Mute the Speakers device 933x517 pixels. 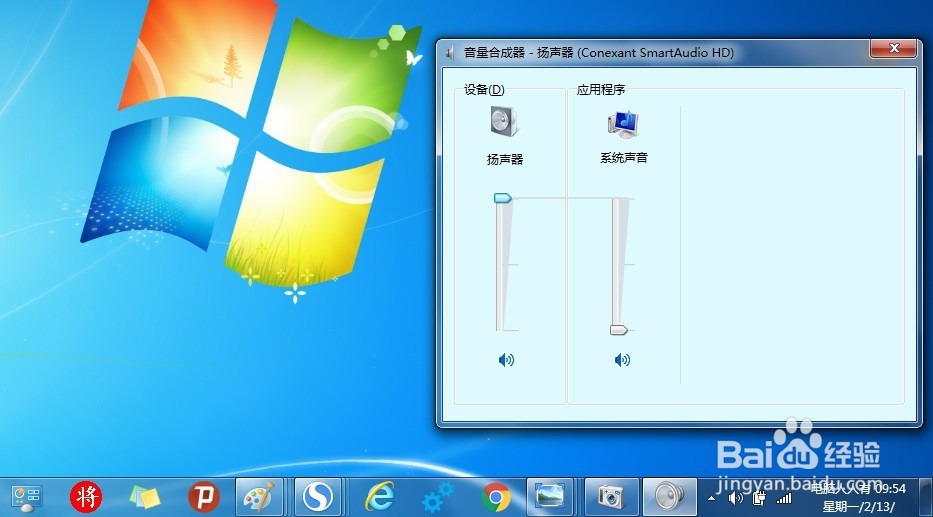[506, 359]
